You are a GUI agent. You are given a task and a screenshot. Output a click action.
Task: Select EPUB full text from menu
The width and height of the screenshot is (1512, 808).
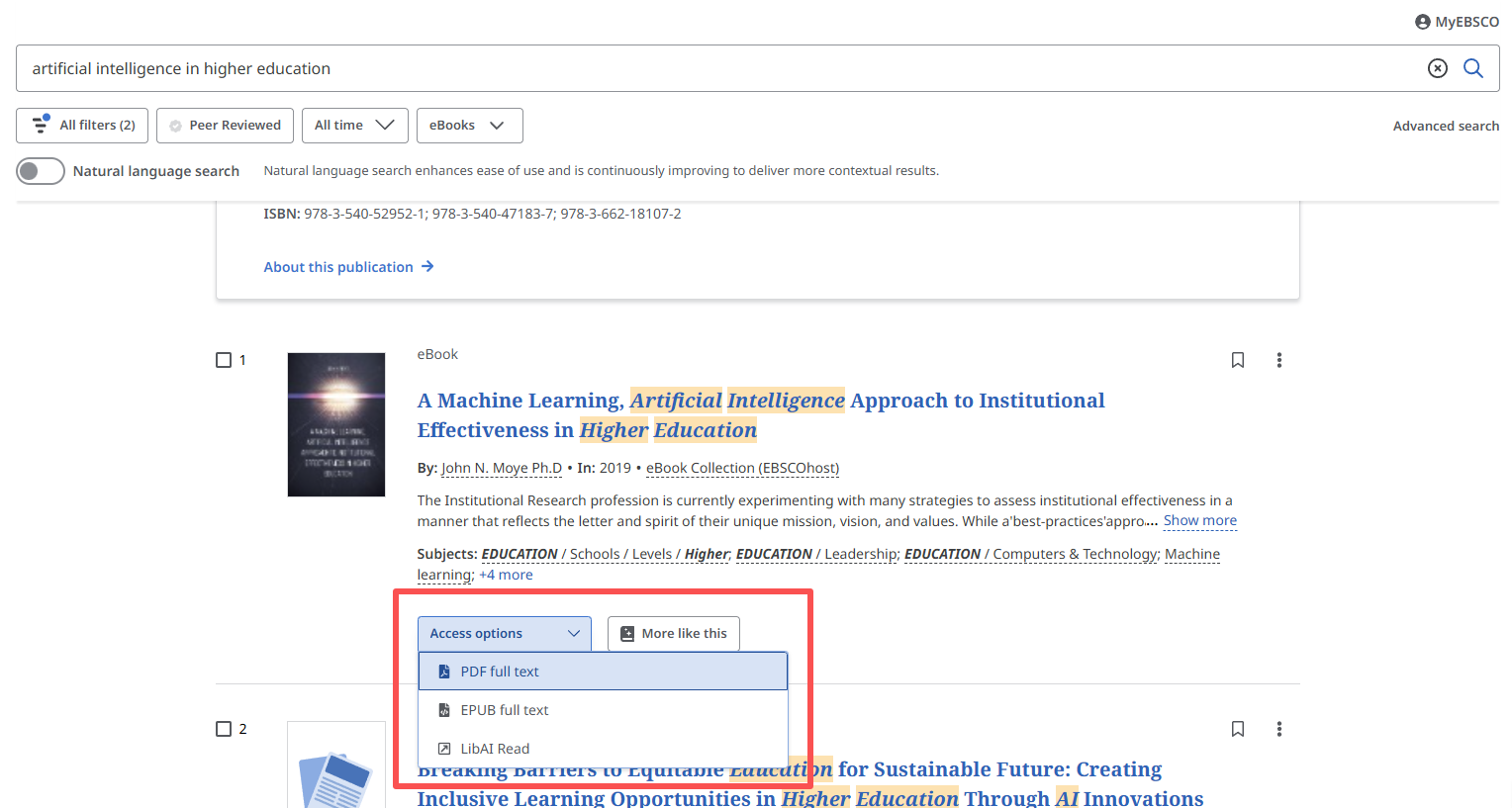(x=504, y=710)
